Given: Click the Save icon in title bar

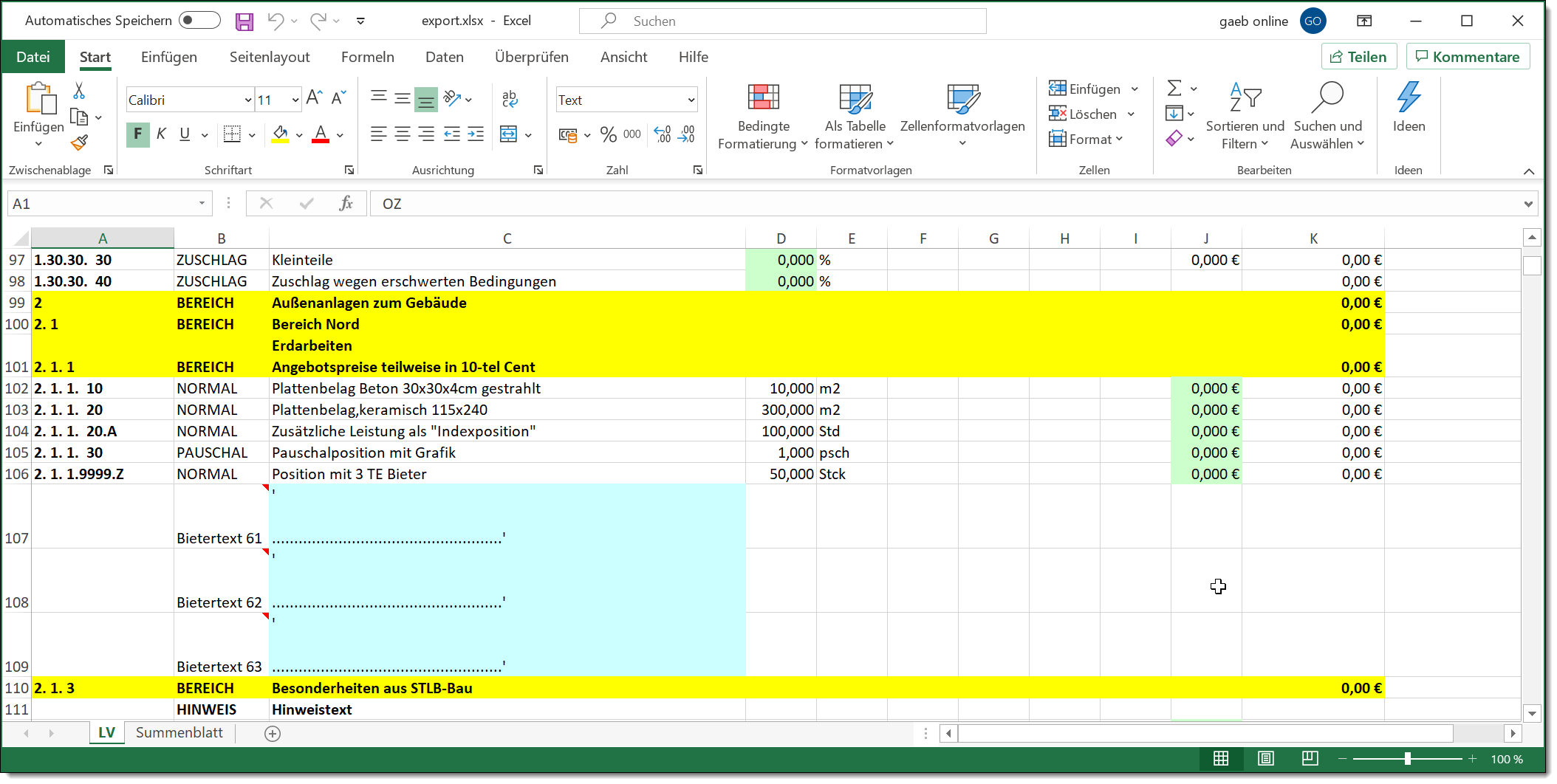Looking at the screenshot, I should (x=244, y=21).
